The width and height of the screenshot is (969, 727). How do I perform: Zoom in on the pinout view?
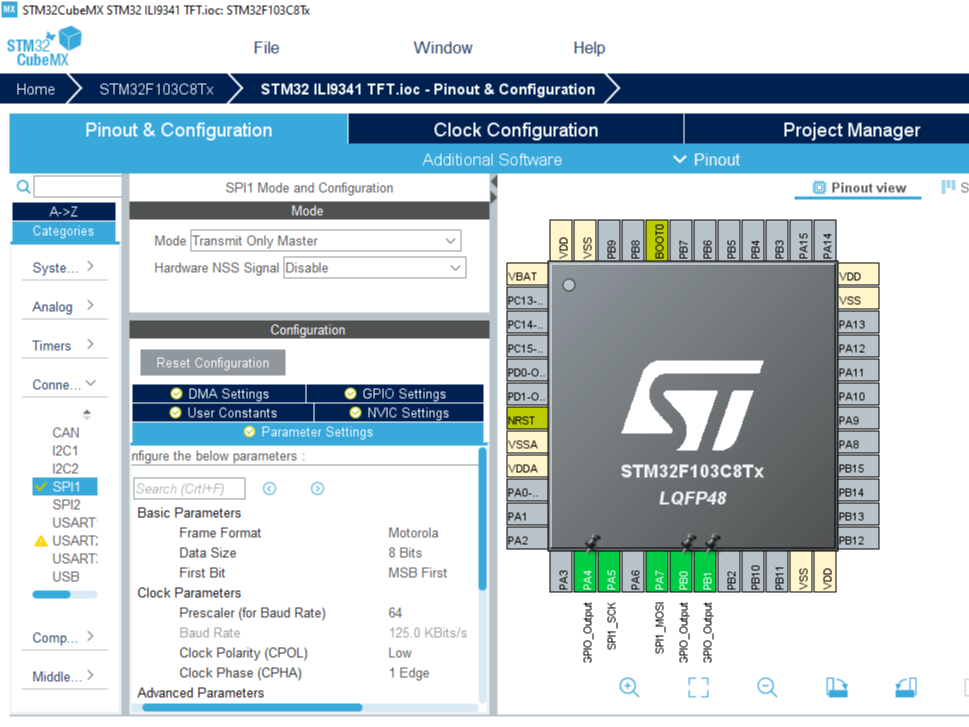tap(628, 687)
